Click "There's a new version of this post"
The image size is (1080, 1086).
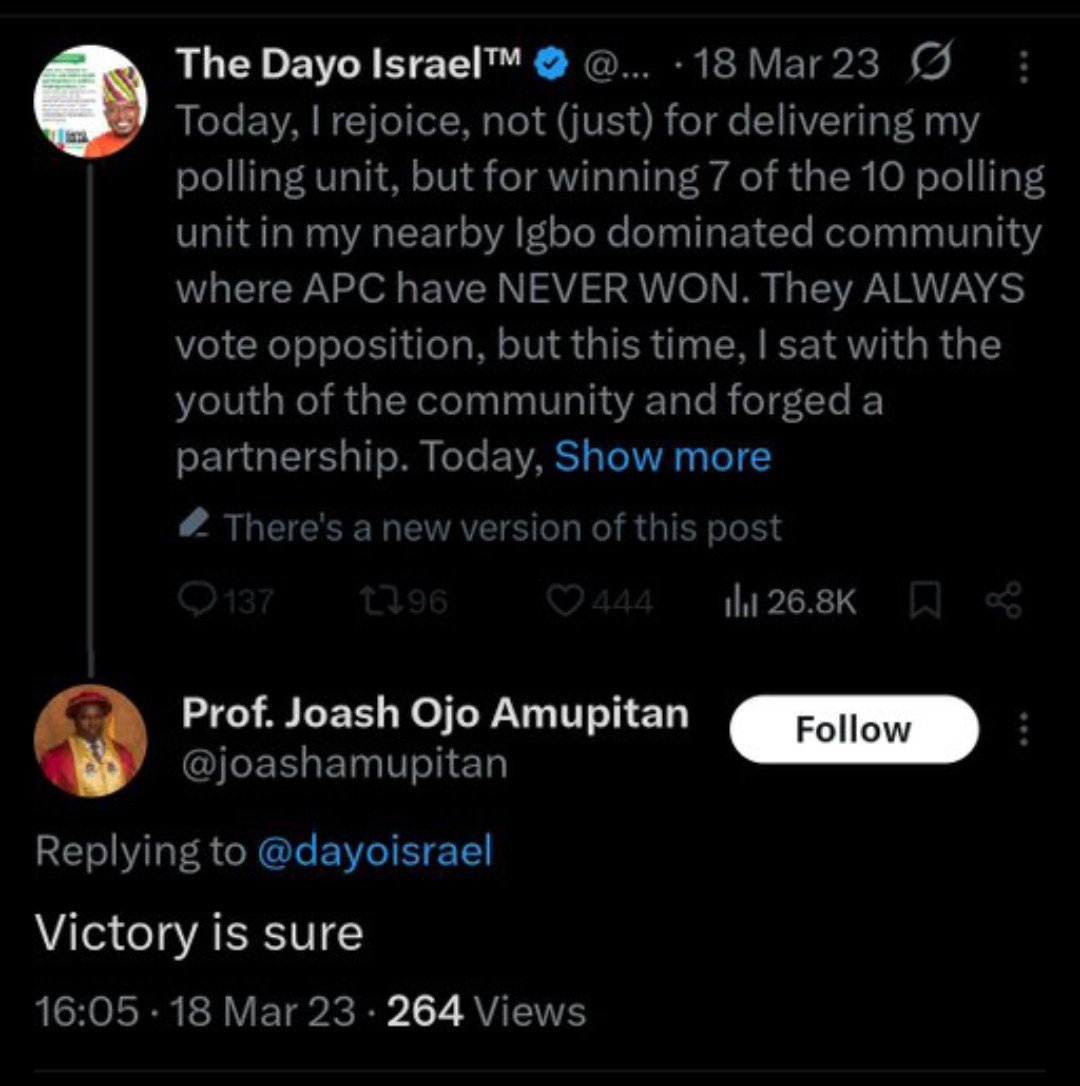click(x=502, y=527)
